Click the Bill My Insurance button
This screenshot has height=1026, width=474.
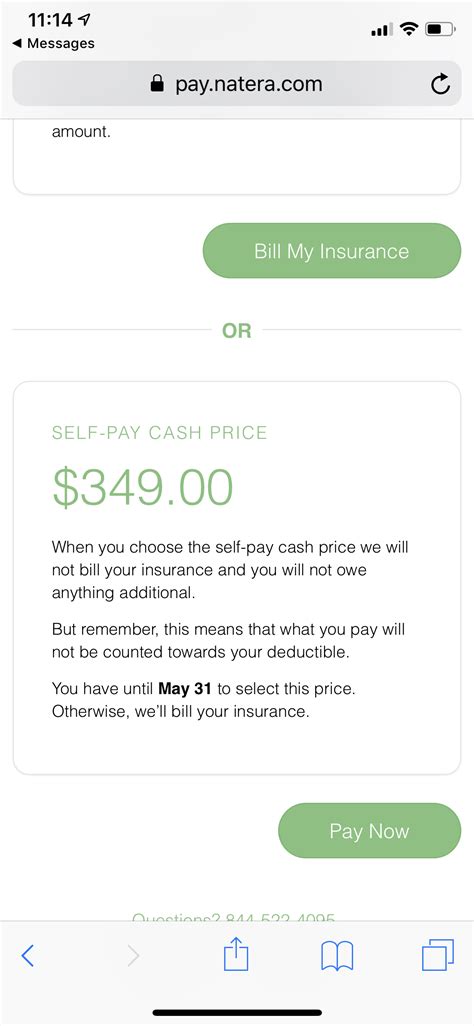pyautogui.click(x=332, y=251)
